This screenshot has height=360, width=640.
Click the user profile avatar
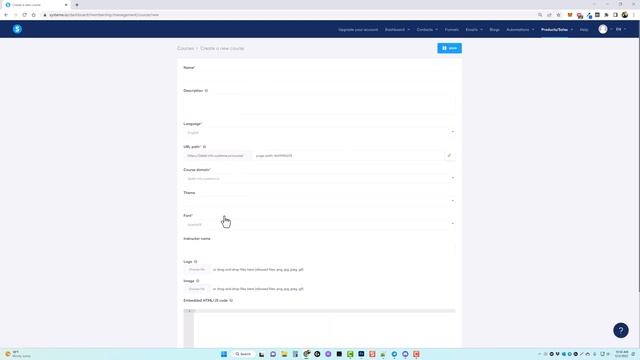[x=603, y=29]
